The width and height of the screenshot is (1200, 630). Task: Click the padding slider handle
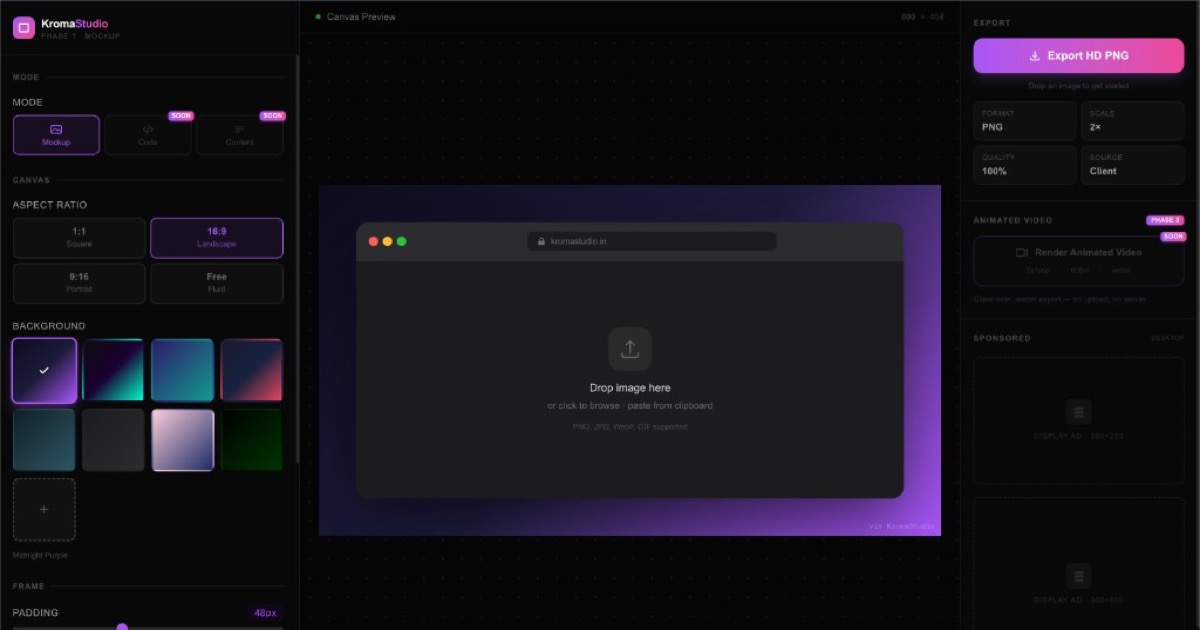tap(122, 627)
